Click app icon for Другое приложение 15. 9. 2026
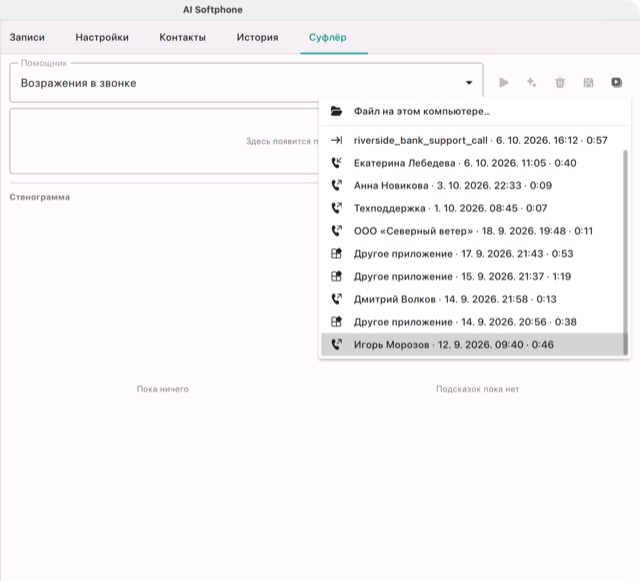The height and width of the screenshot is (581, 640). coord(336,276)
